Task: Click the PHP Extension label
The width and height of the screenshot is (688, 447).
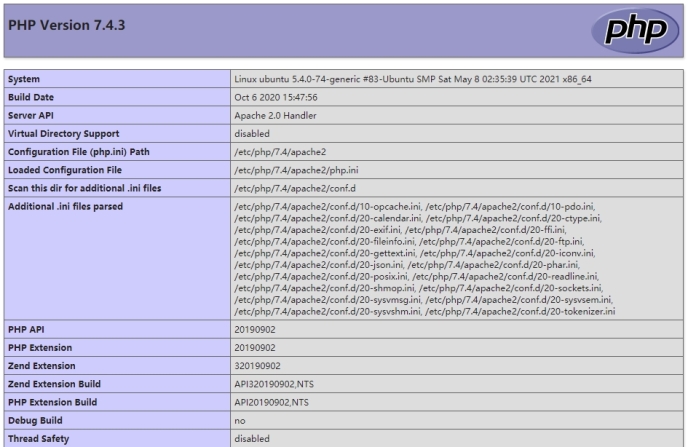Action: [40, 347]
